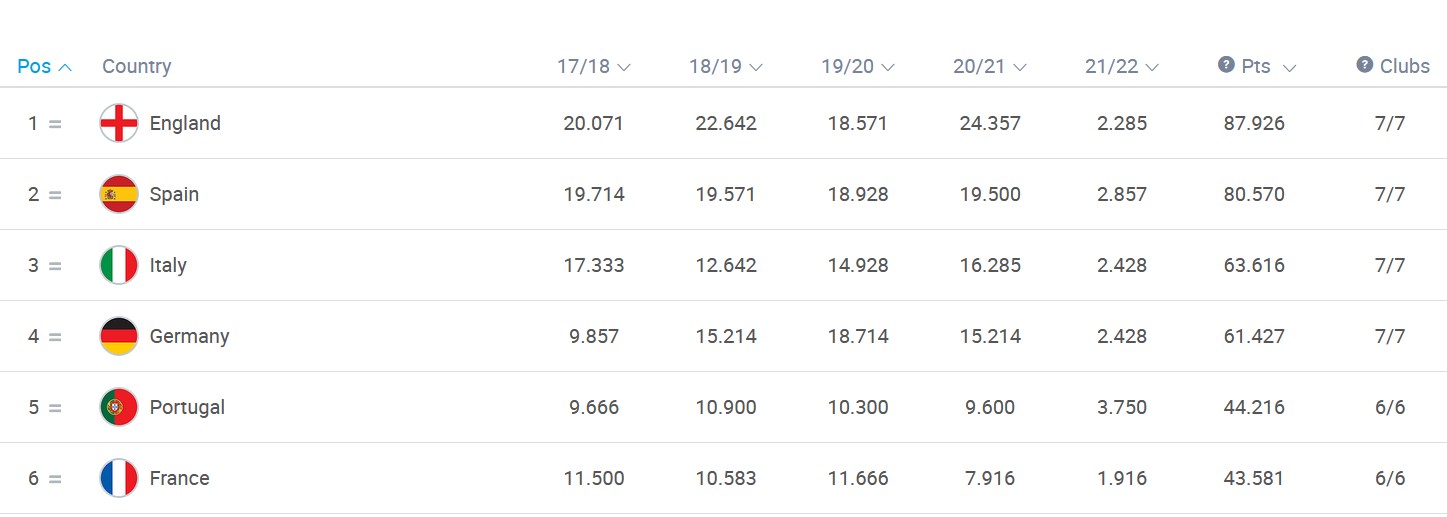Open the Clubs help question-mark icon
This screenshot has width=1447, height=517.
coord(1364,65)
